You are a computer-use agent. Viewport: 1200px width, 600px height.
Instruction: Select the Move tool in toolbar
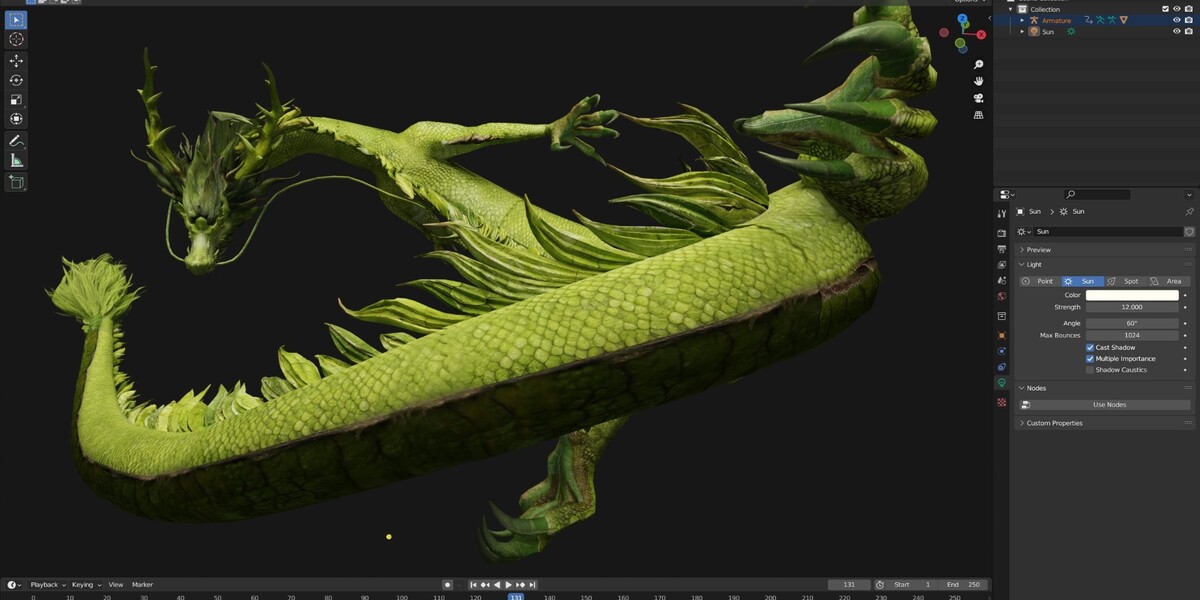16,60
